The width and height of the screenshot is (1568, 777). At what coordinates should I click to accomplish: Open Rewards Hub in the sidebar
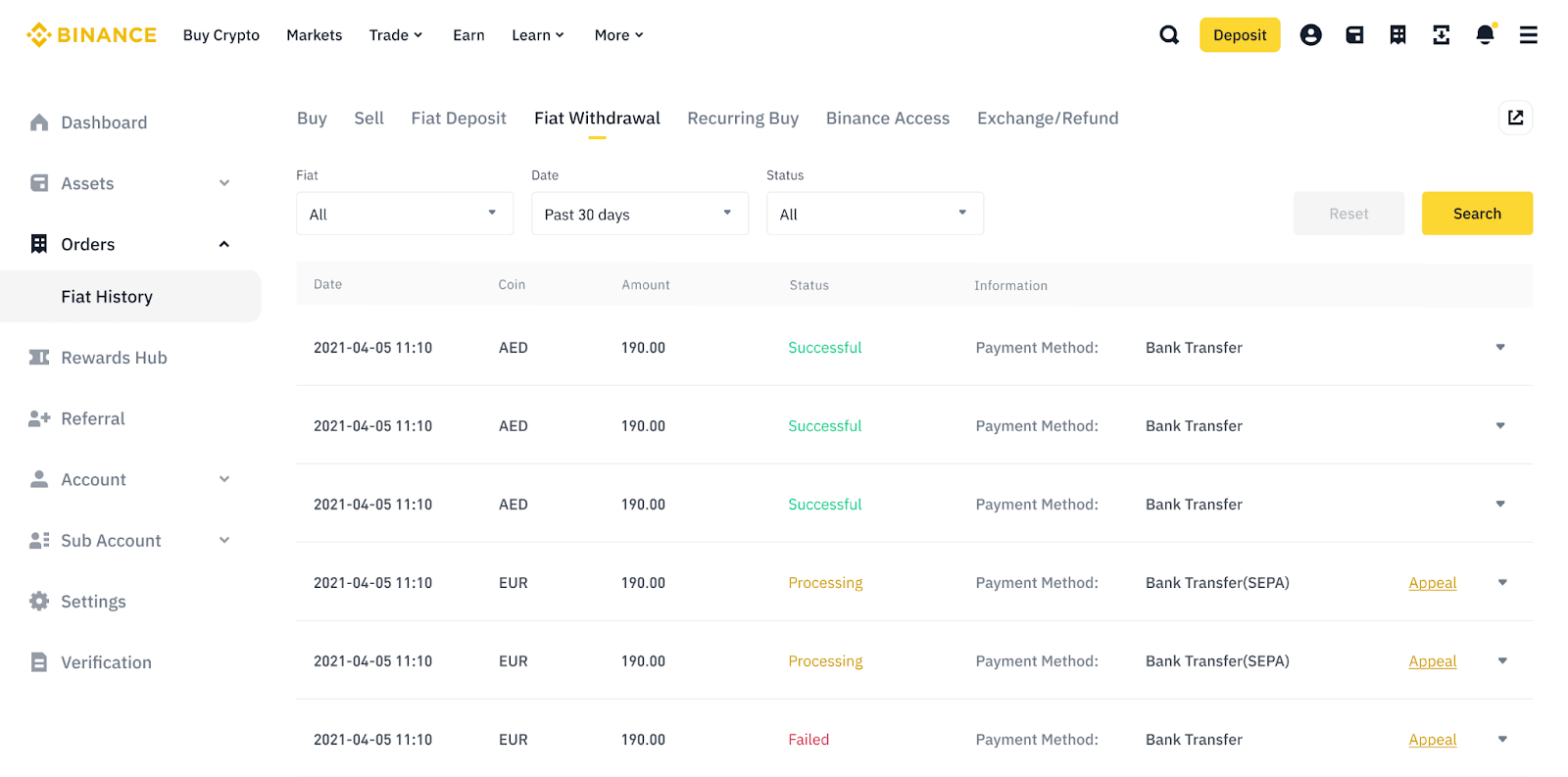[114, 358]
